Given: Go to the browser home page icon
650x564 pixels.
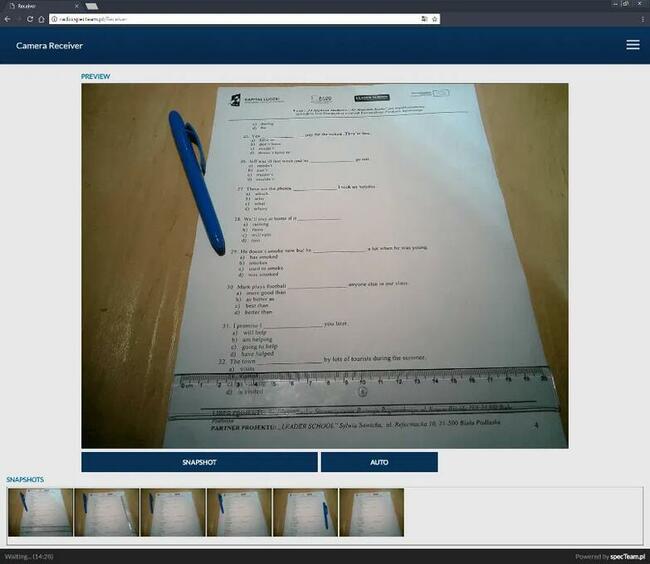Looking at the screenshot, I should [41, 19].
